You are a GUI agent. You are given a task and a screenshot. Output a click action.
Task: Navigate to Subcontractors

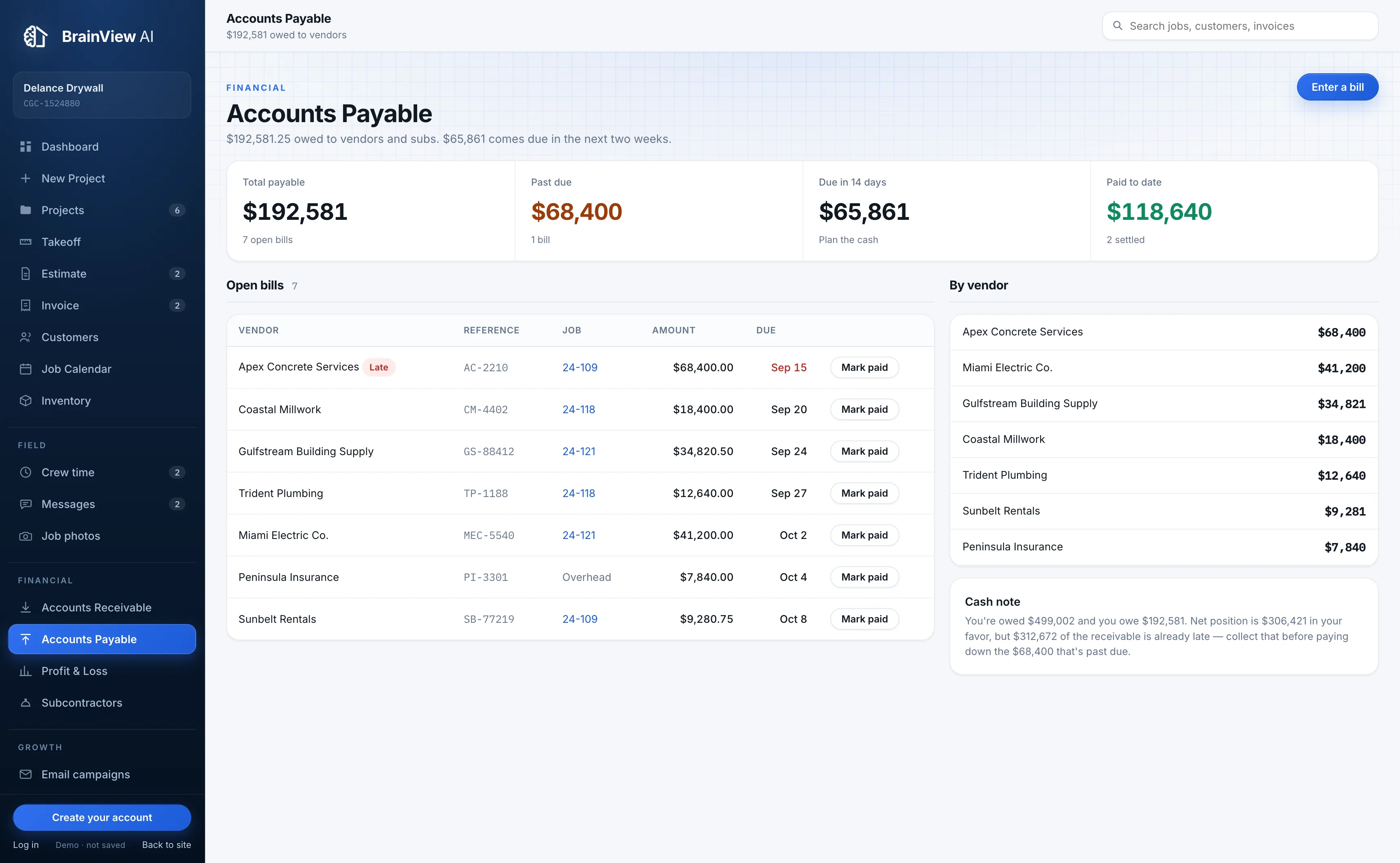point(102,703)
